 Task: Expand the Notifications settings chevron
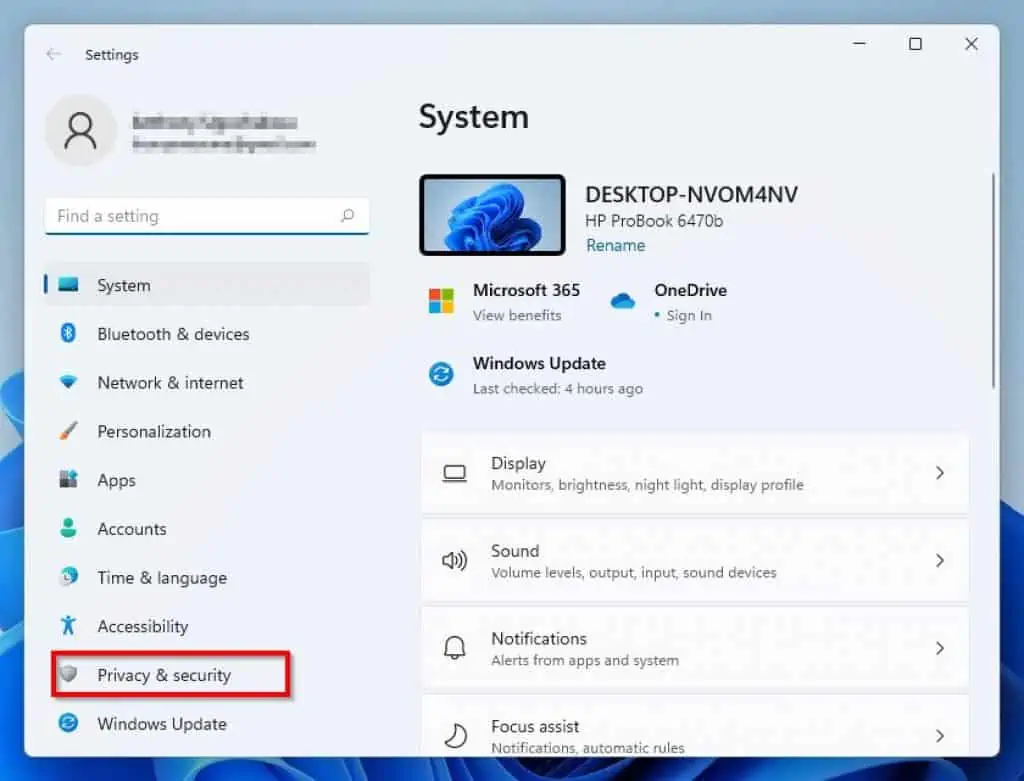tap(939, 648)
